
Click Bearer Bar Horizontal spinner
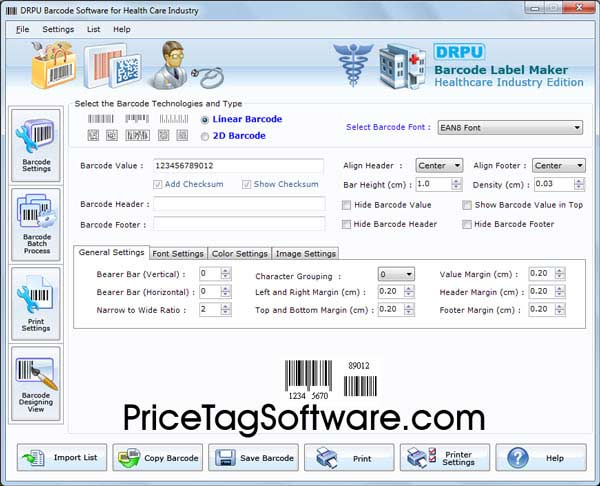pyautogui.click(x=225, y=292)
